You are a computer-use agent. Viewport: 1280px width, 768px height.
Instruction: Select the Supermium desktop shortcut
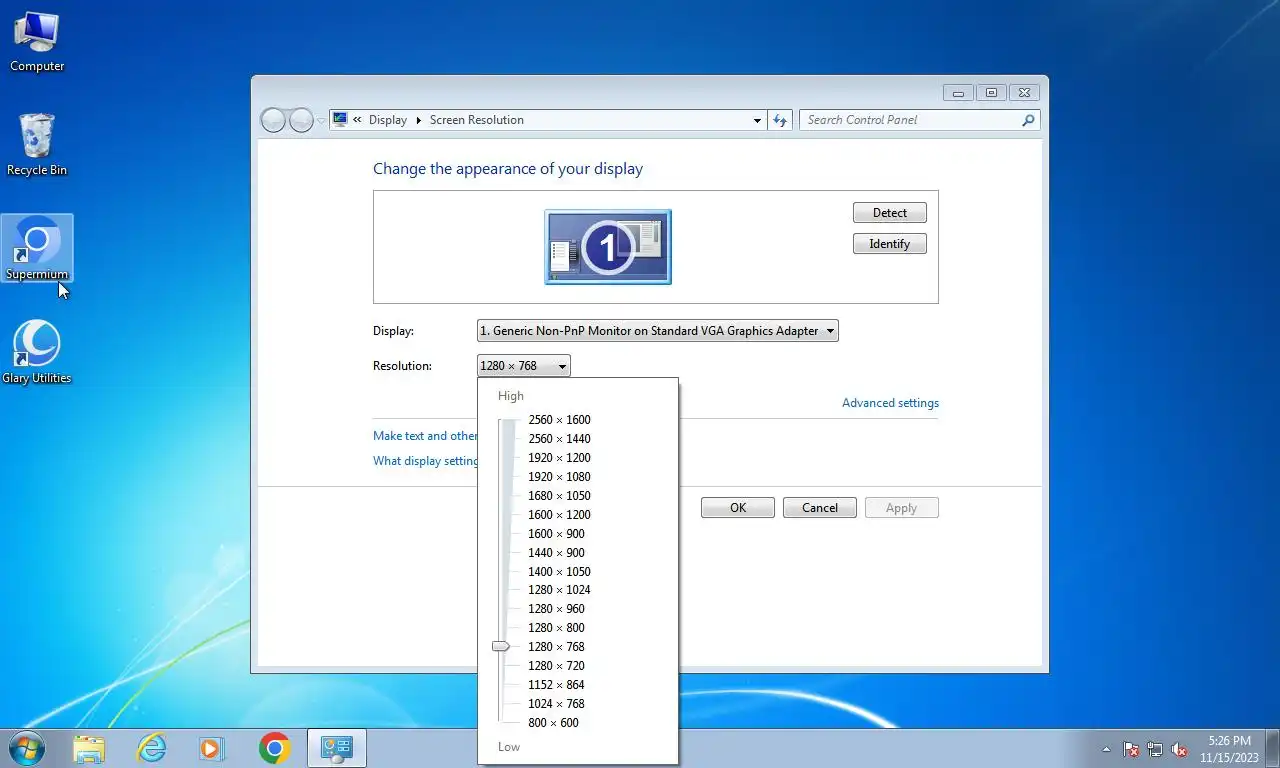pyautogui.click(x=37, y=248)
